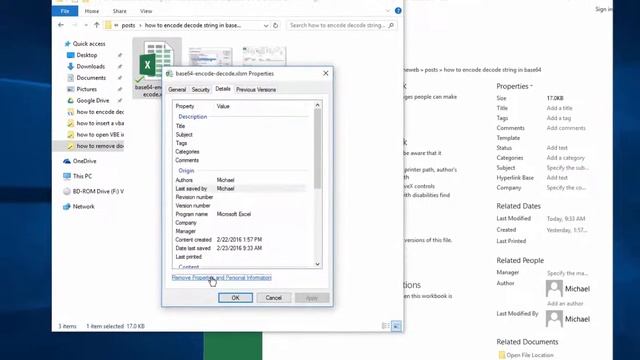Screen dimensions: 640x360
Task: Open Downloads in navigation pane
Action: click(x=90, y=67)
